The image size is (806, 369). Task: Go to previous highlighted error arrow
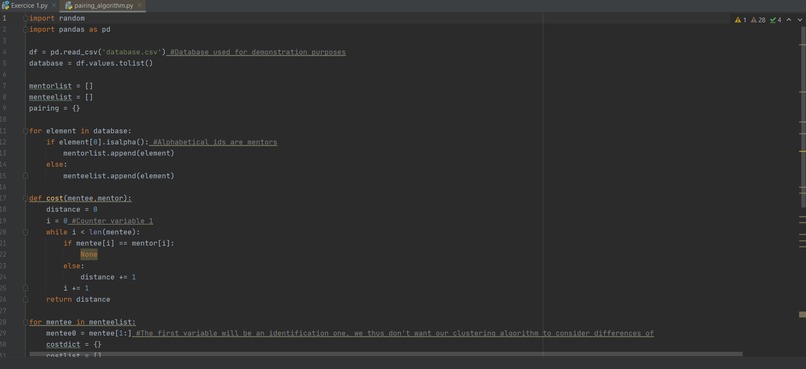coord(789,20)
